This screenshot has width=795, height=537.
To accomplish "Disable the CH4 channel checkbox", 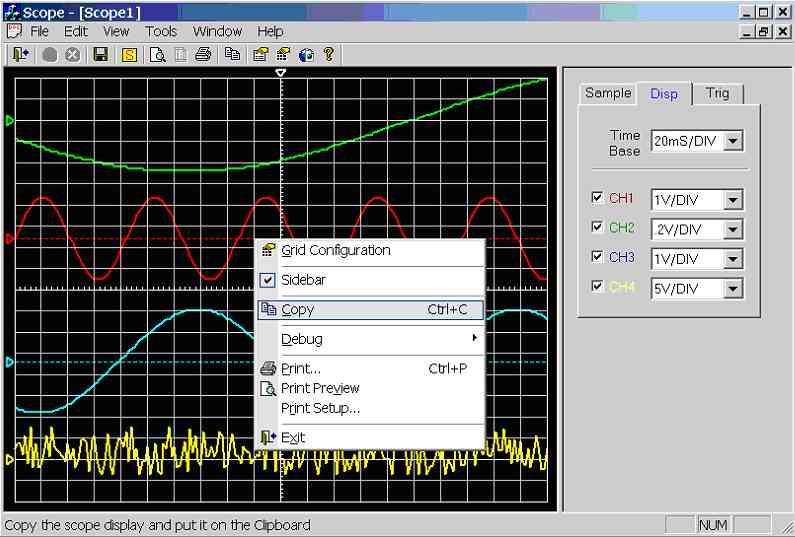I will 598,287.
